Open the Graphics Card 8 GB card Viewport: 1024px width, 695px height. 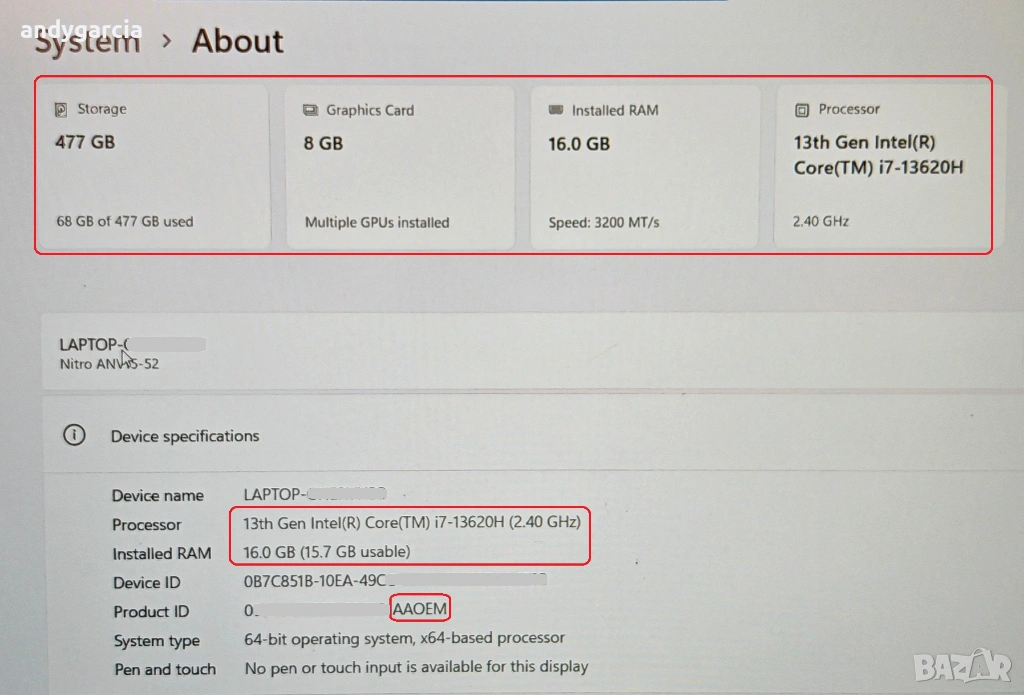click(400, 166)
